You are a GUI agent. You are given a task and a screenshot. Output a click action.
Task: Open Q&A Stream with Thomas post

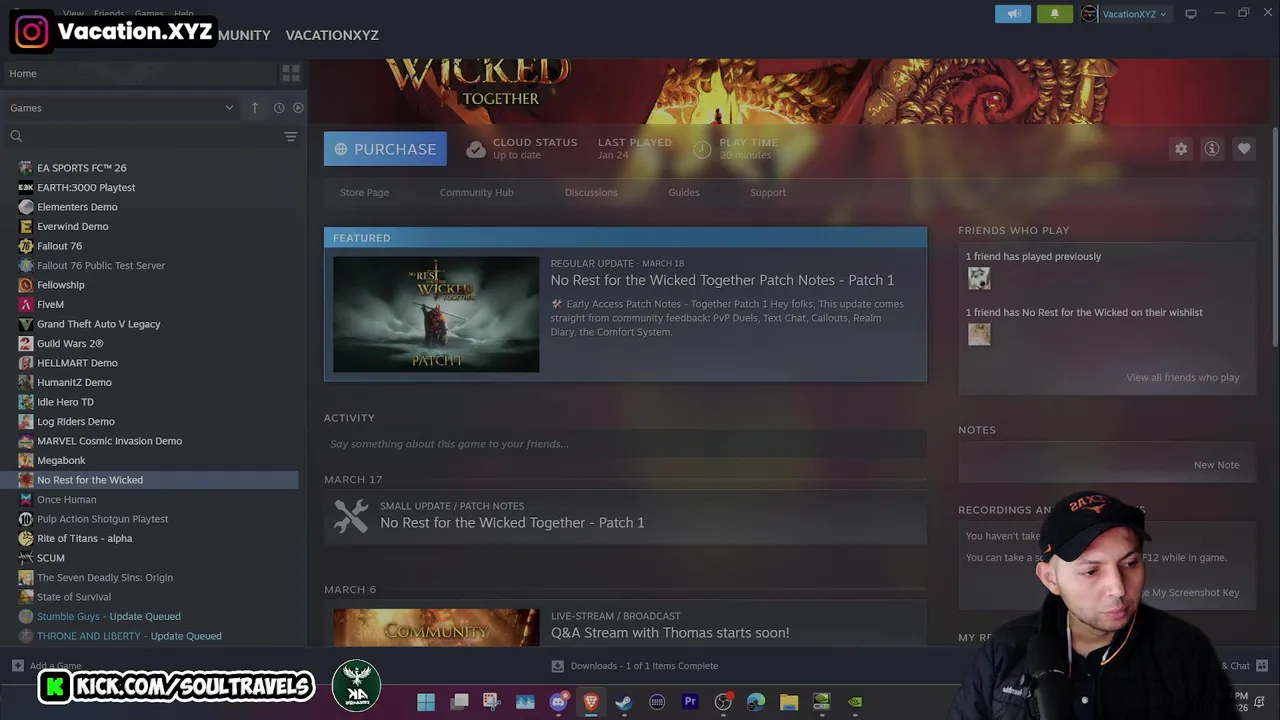coord(670,633)
